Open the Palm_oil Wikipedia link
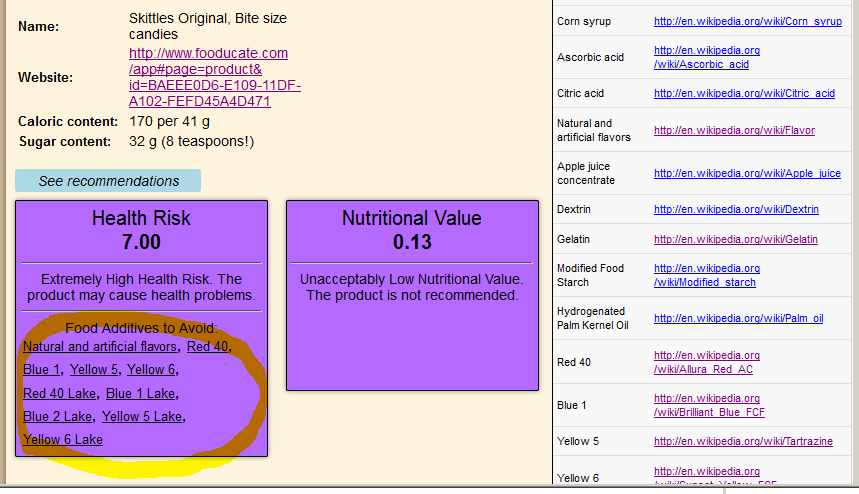Viewport: 859px width, 494px height. [x=738, y=318]
